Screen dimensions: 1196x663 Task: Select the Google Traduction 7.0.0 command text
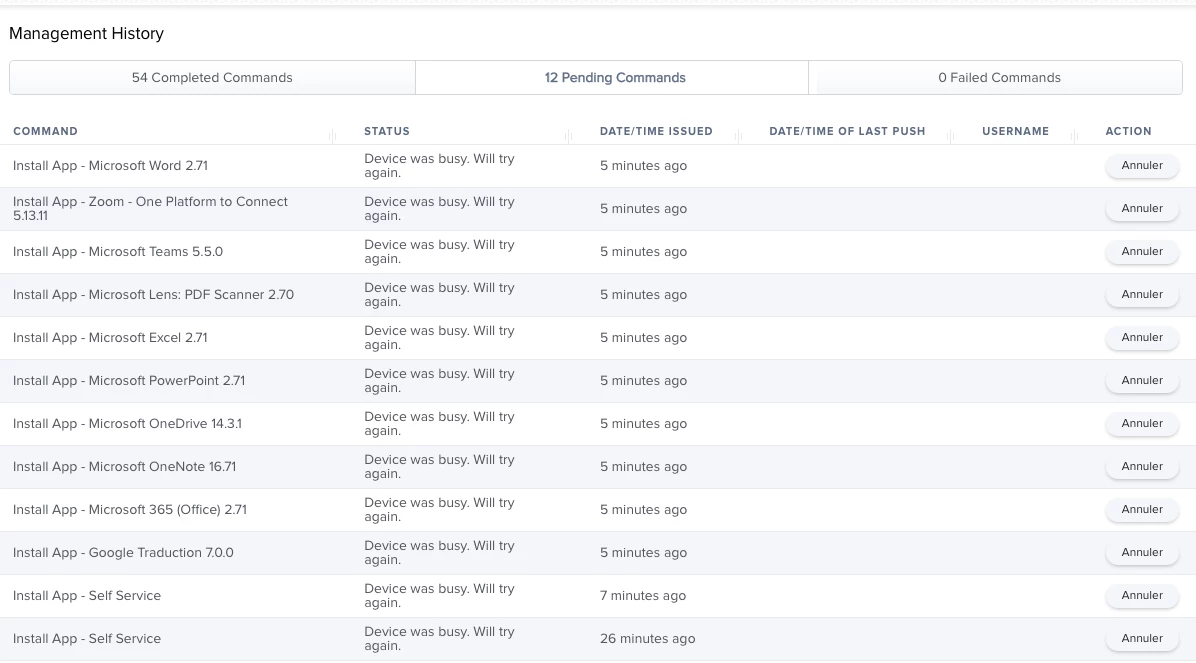pos(123,552)
